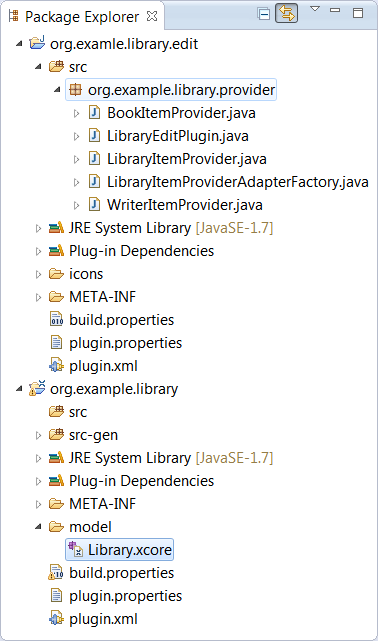Screen dimensions: 378x641
Task: Click build.properties icon in org.examle.library.edit
Action: 56,319
